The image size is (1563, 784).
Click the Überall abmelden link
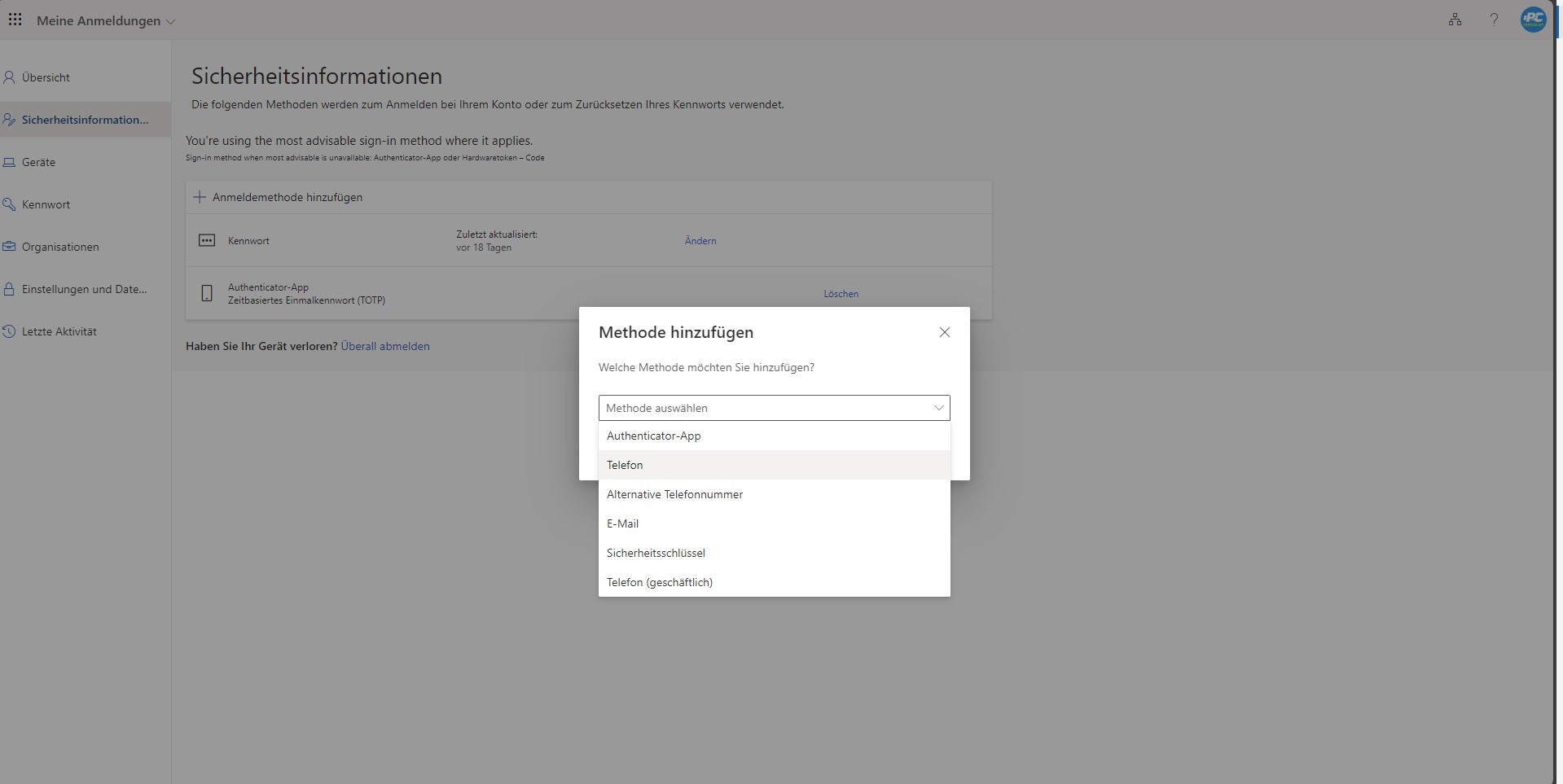click(385, 346)
